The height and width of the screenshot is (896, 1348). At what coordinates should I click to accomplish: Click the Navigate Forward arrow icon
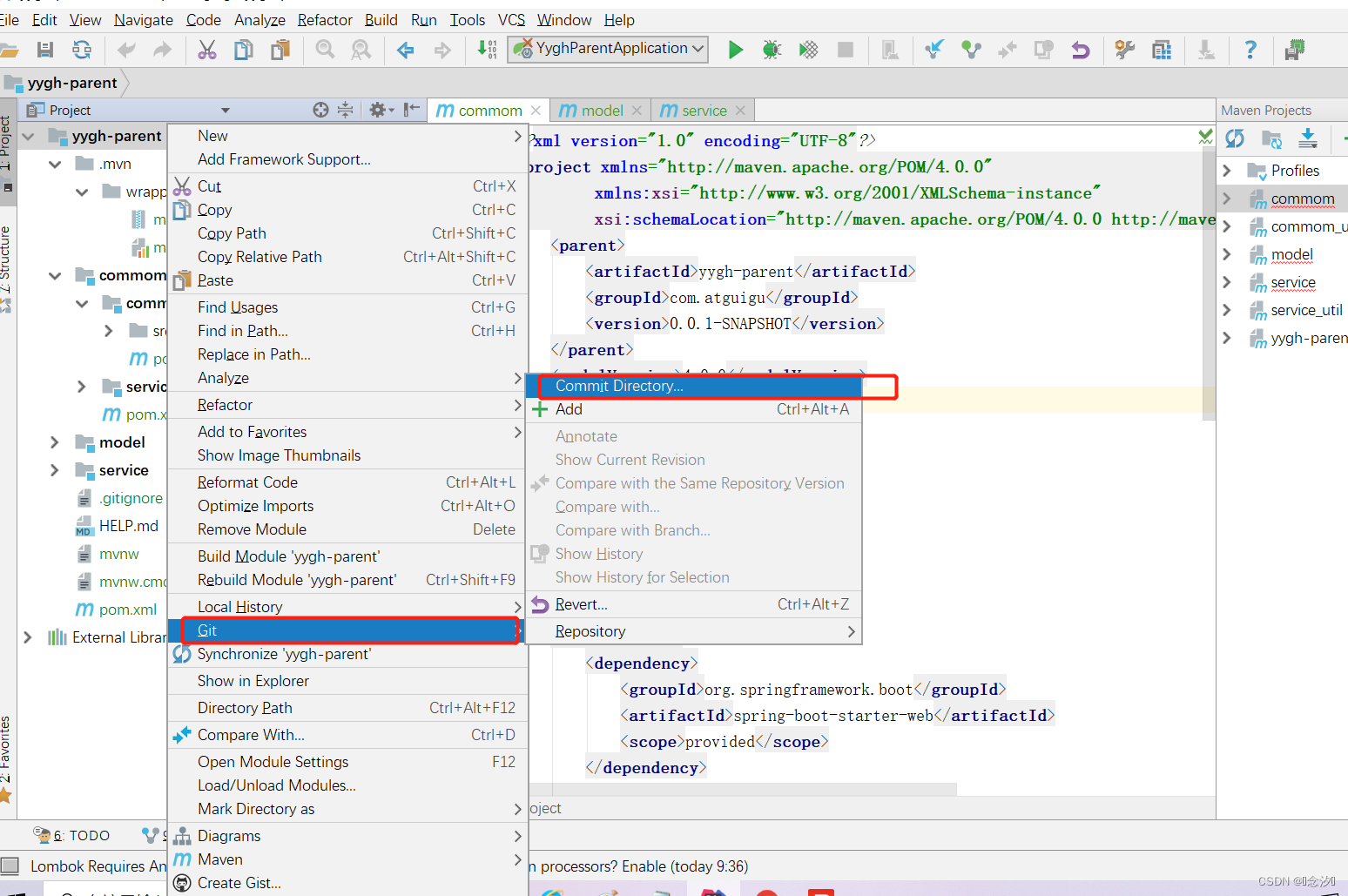442,50
